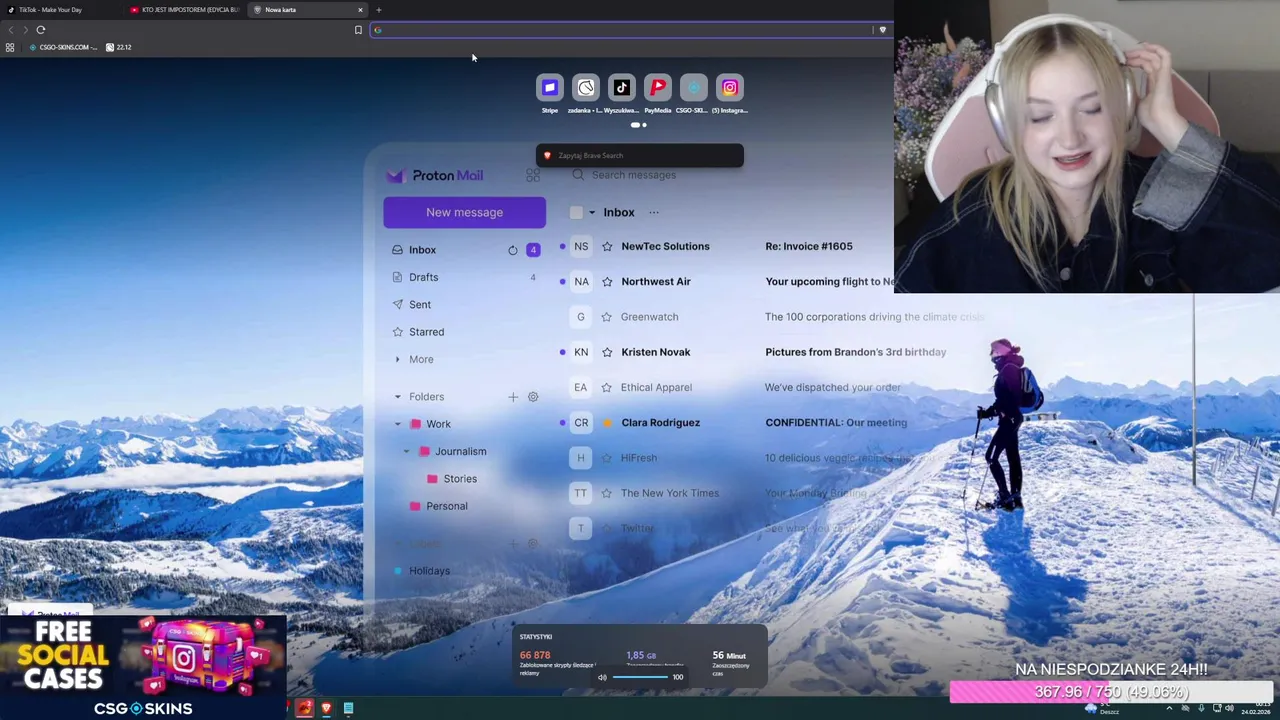
Task: Star the Greenwatch email
Action: click(x=607, y=317)
